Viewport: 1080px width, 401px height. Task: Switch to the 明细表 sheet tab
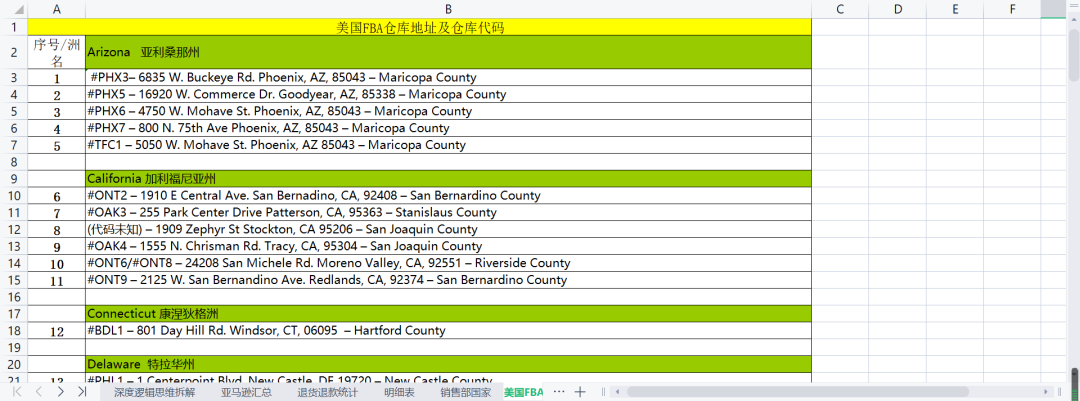399,392
